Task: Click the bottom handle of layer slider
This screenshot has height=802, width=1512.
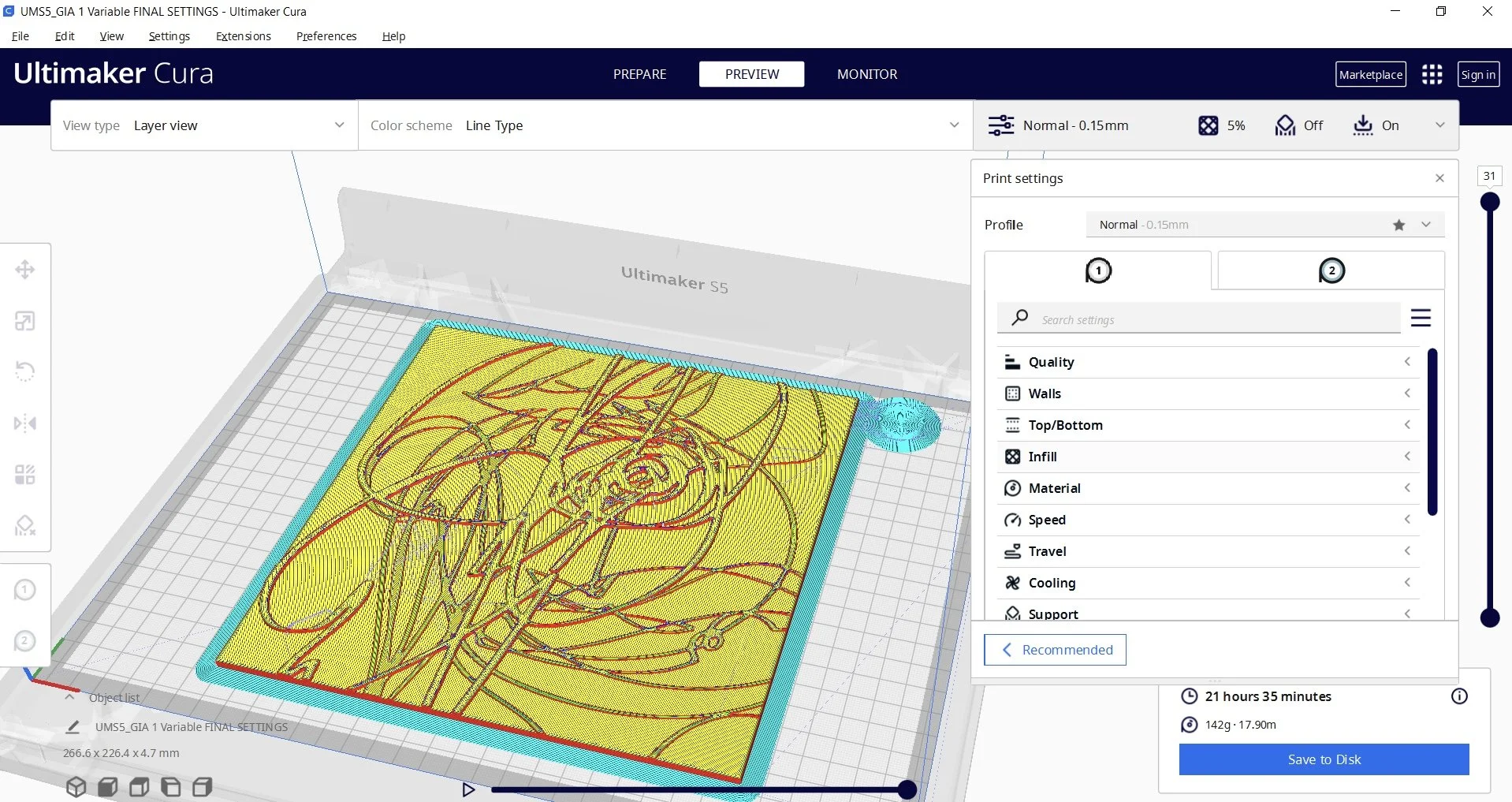Action: coord(1489,617)
